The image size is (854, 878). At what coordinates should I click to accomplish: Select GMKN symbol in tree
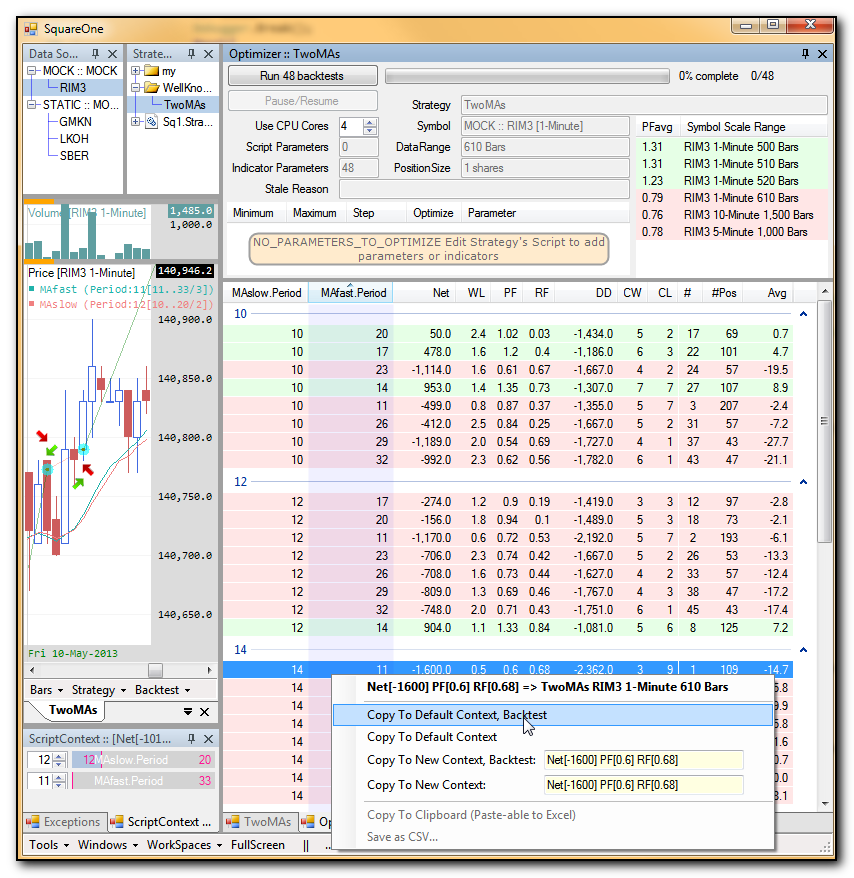point(75,122)
